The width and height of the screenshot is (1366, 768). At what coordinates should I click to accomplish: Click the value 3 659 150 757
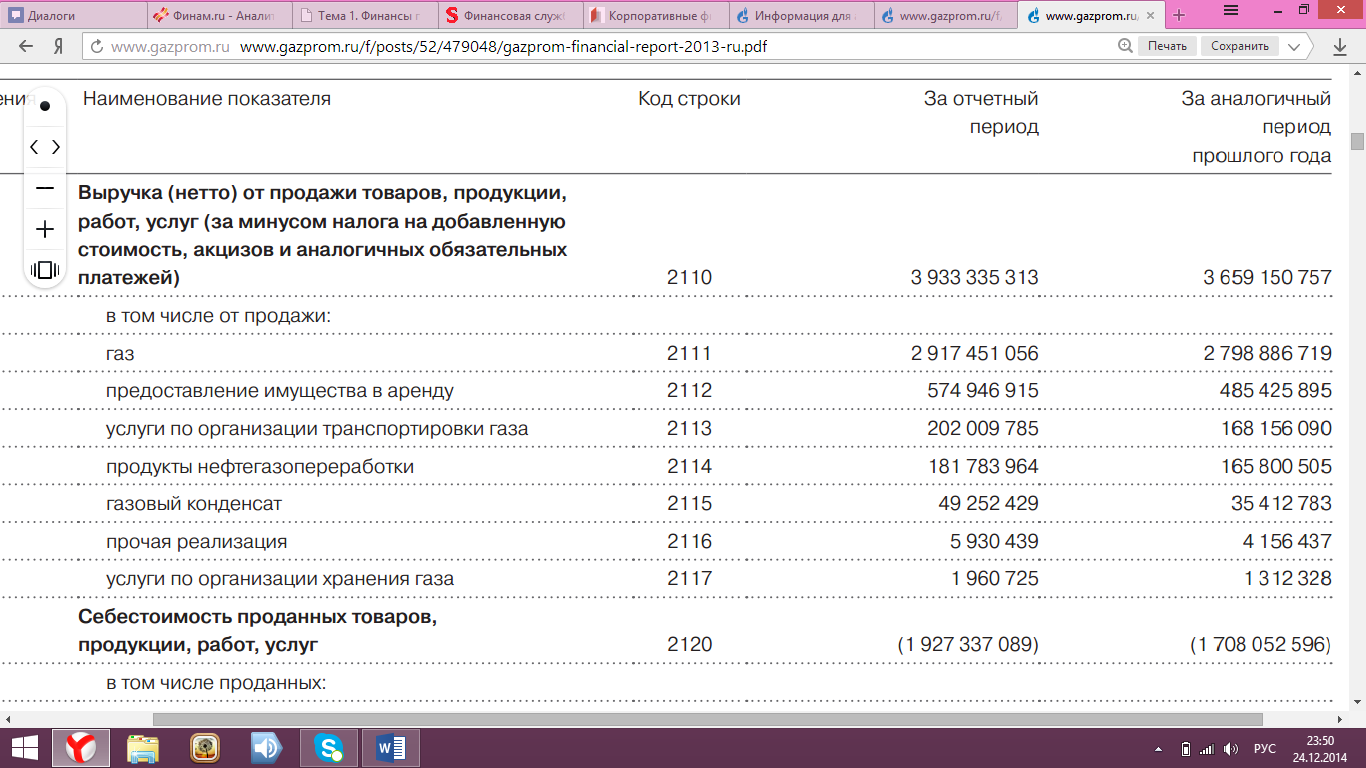pos(1267,278)
